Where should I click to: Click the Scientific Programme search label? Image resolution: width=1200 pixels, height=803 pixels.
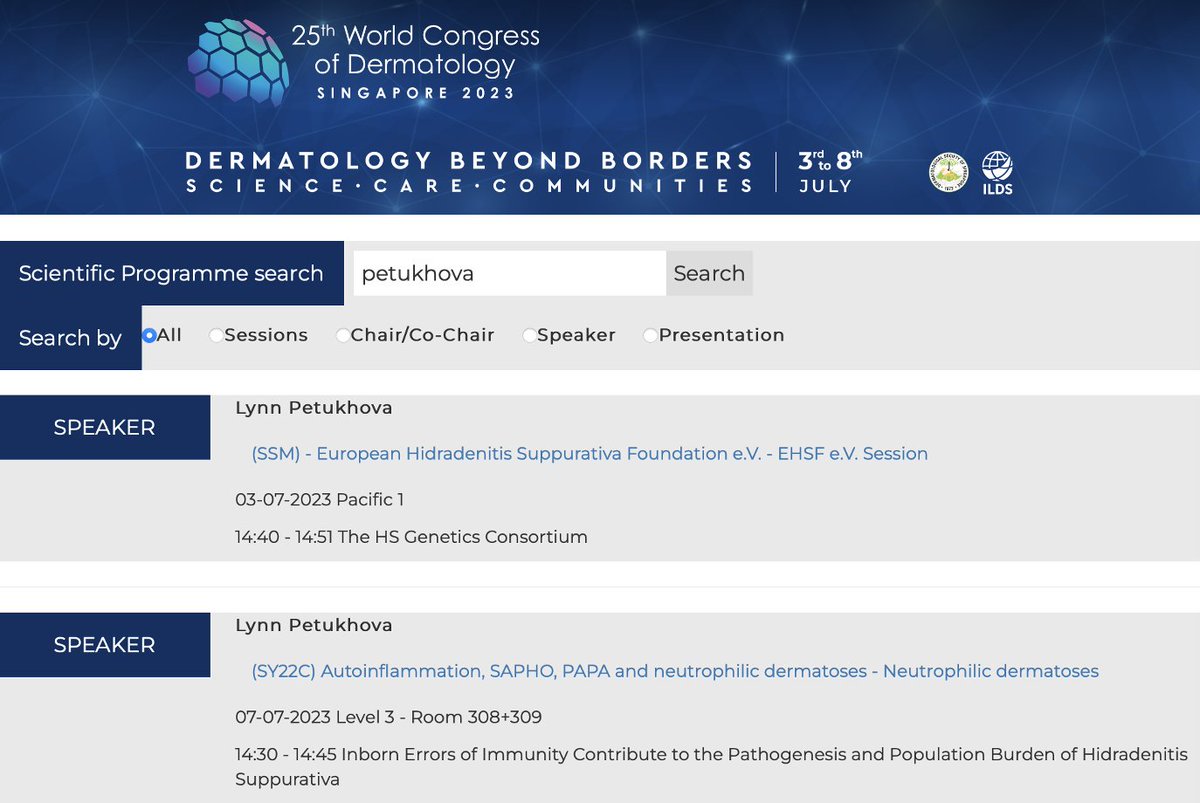click(x=171, y=273)
